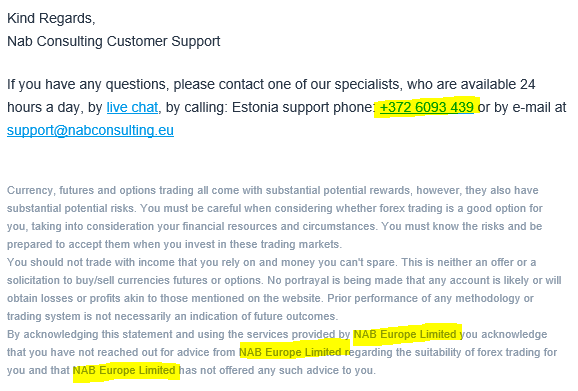Image resolution: width=578 pixels, height=391 pixels.
Task: Open the live chat link
Action: (132, 107)
